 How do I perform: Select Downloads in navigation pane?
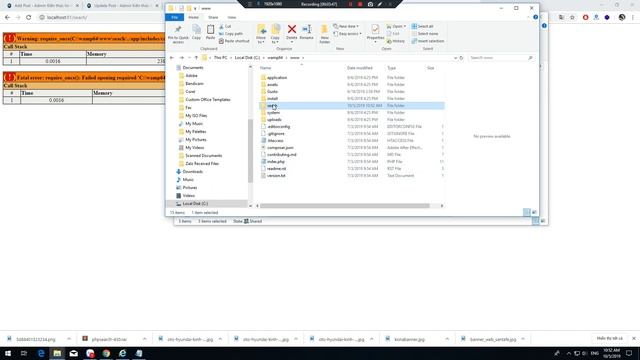193,171
